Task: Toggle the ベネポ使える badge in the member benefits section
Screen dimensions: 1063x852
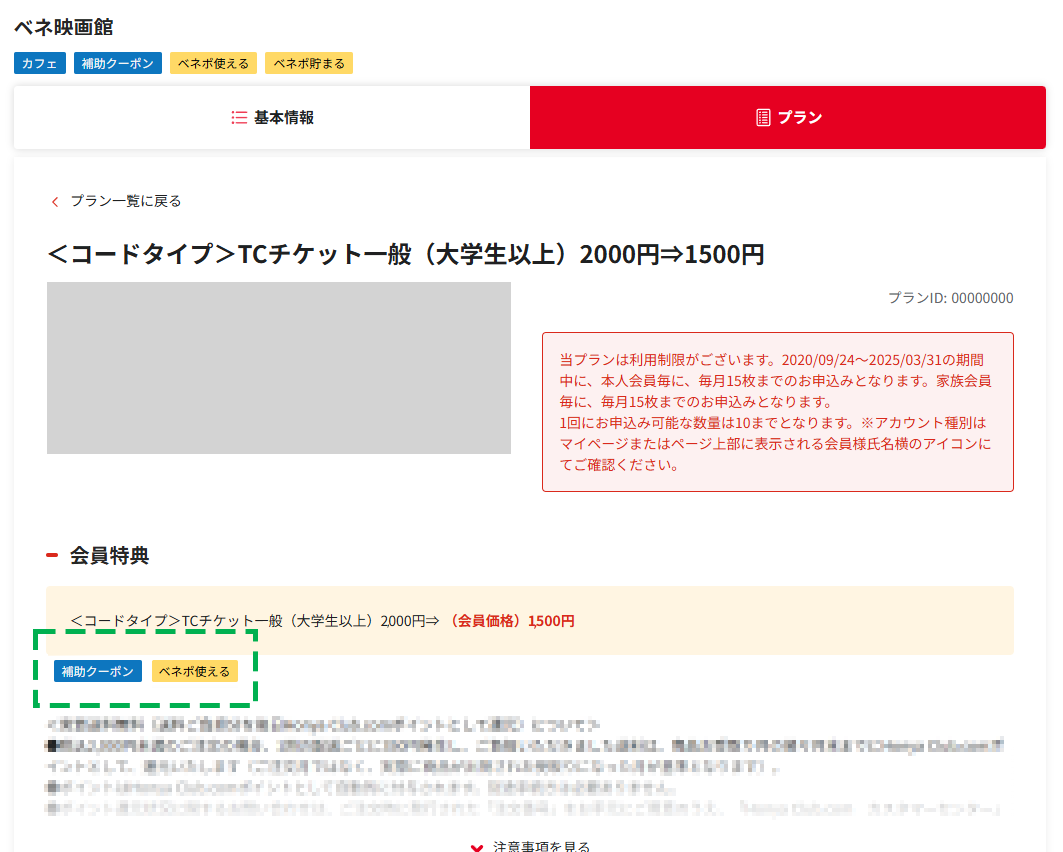Action: (x=194, y=671)
